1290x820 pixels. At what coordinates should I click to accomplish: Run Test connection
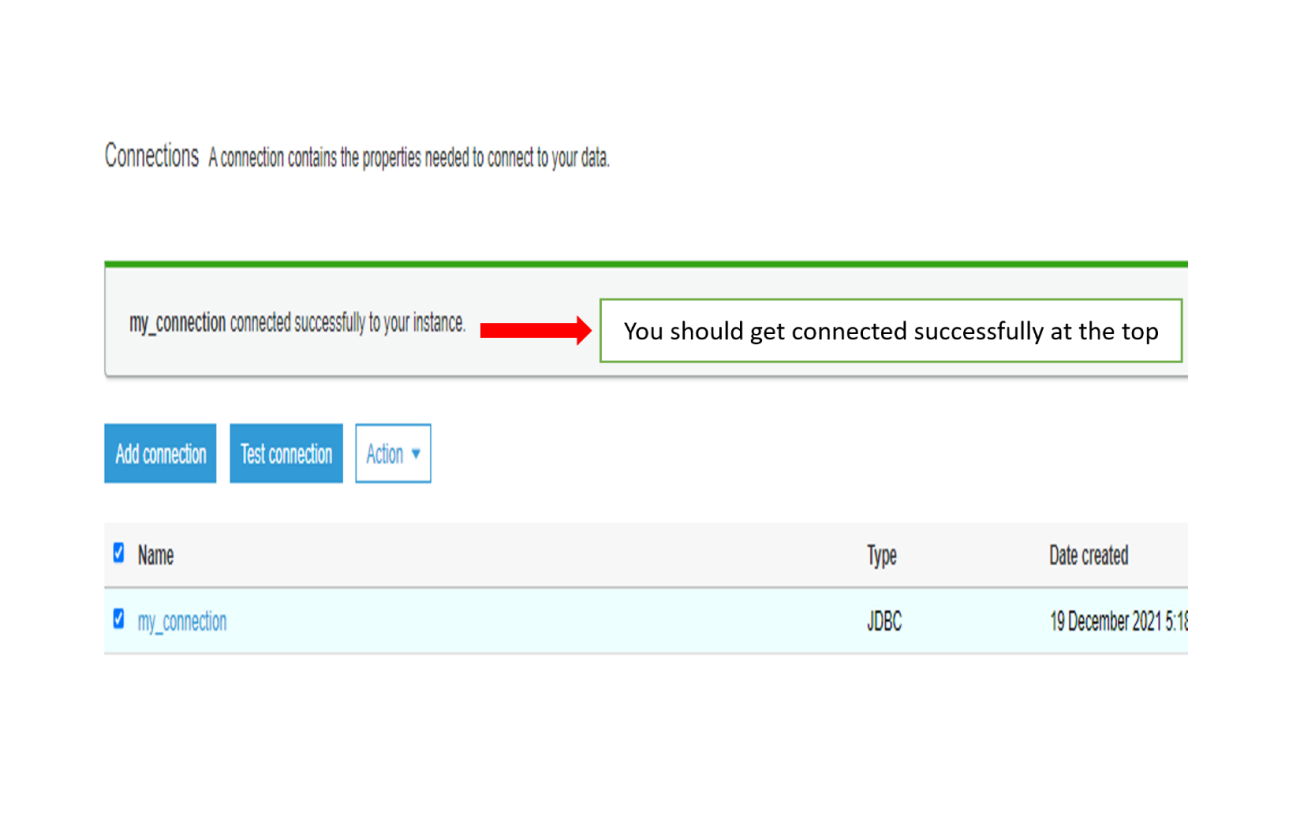coord(286,454)
